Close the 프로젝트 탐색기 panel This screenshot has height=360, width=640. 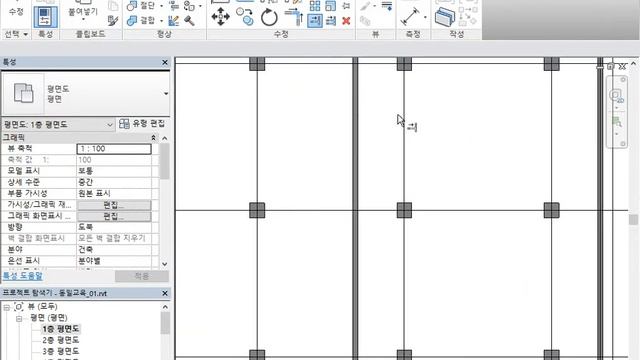point(164,293)
